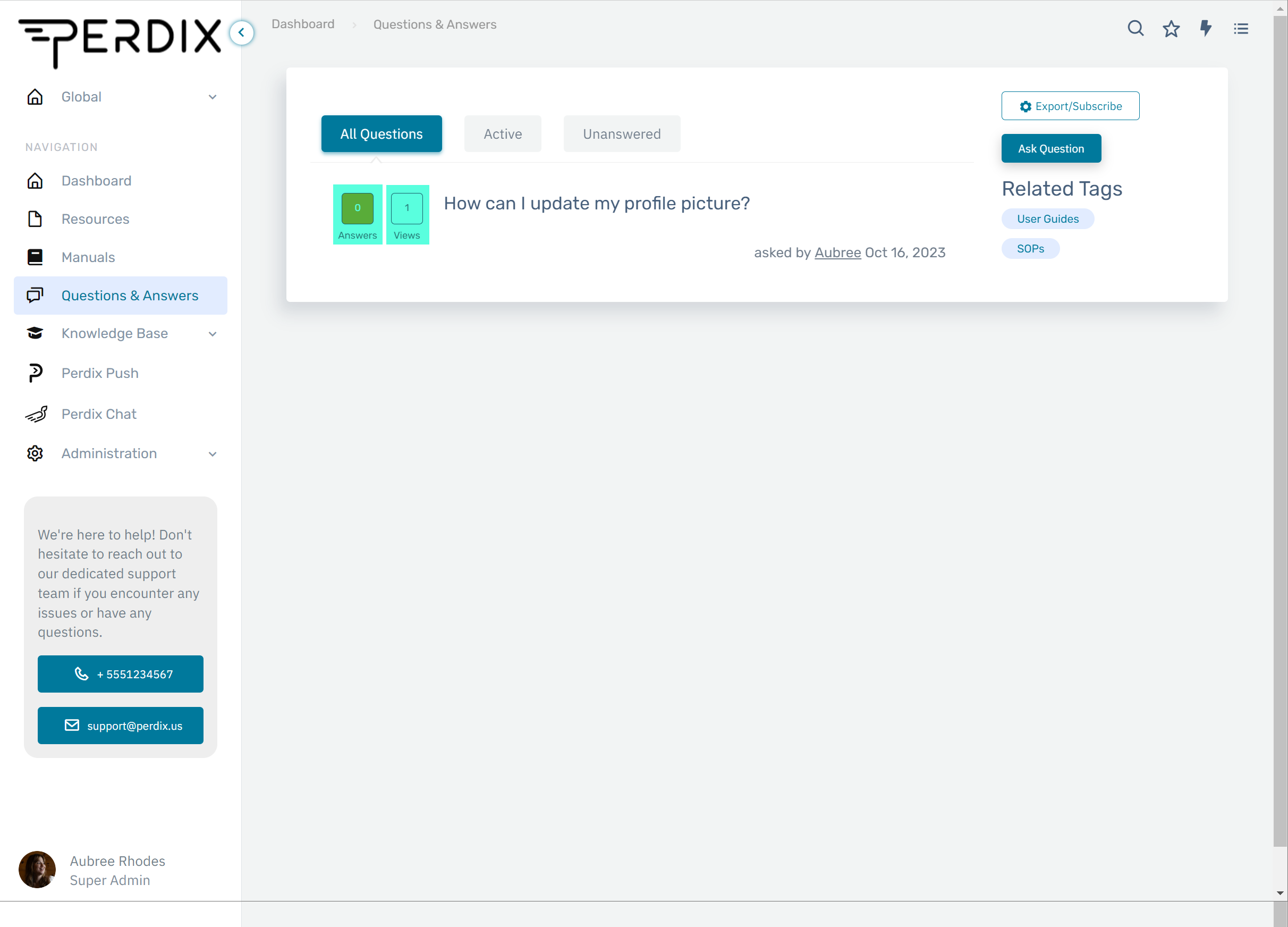Viewport: 1288px width, 927px height.
Task: Expand the Global dropdown chevron
Action: coord(213,97)
